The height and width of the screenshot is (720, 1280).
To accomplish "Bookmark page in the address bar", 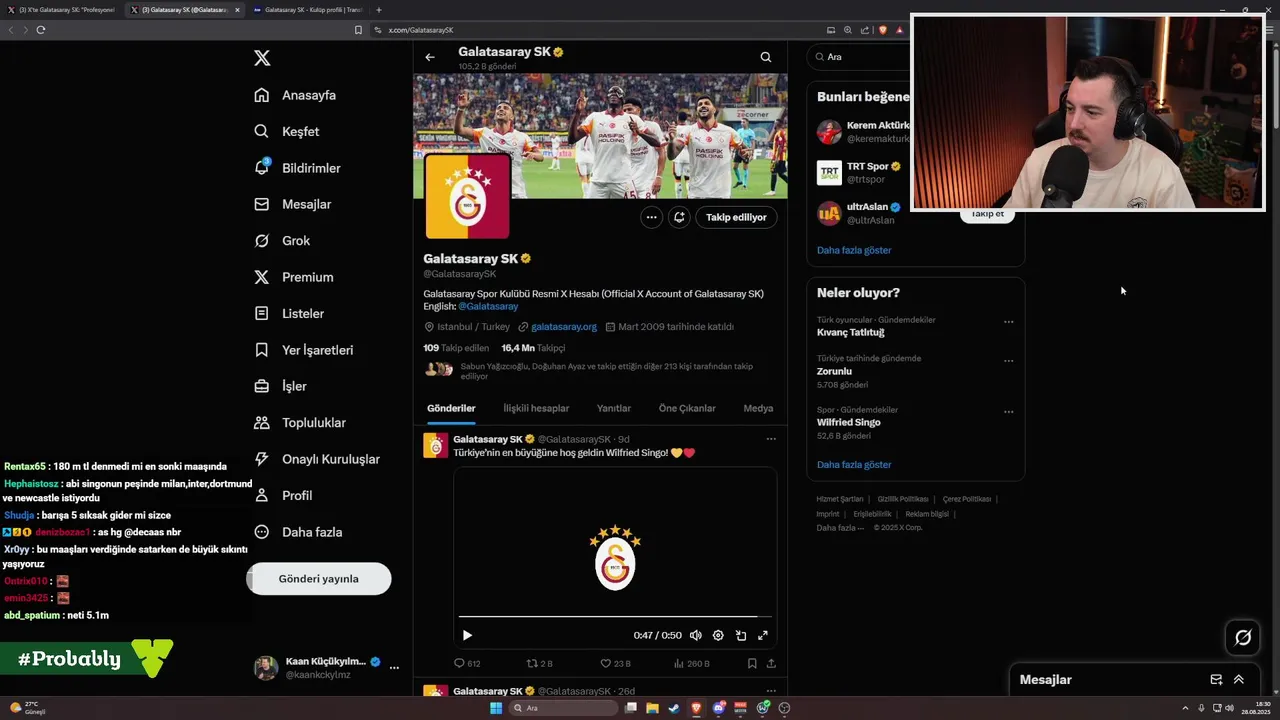I will 358,30.
